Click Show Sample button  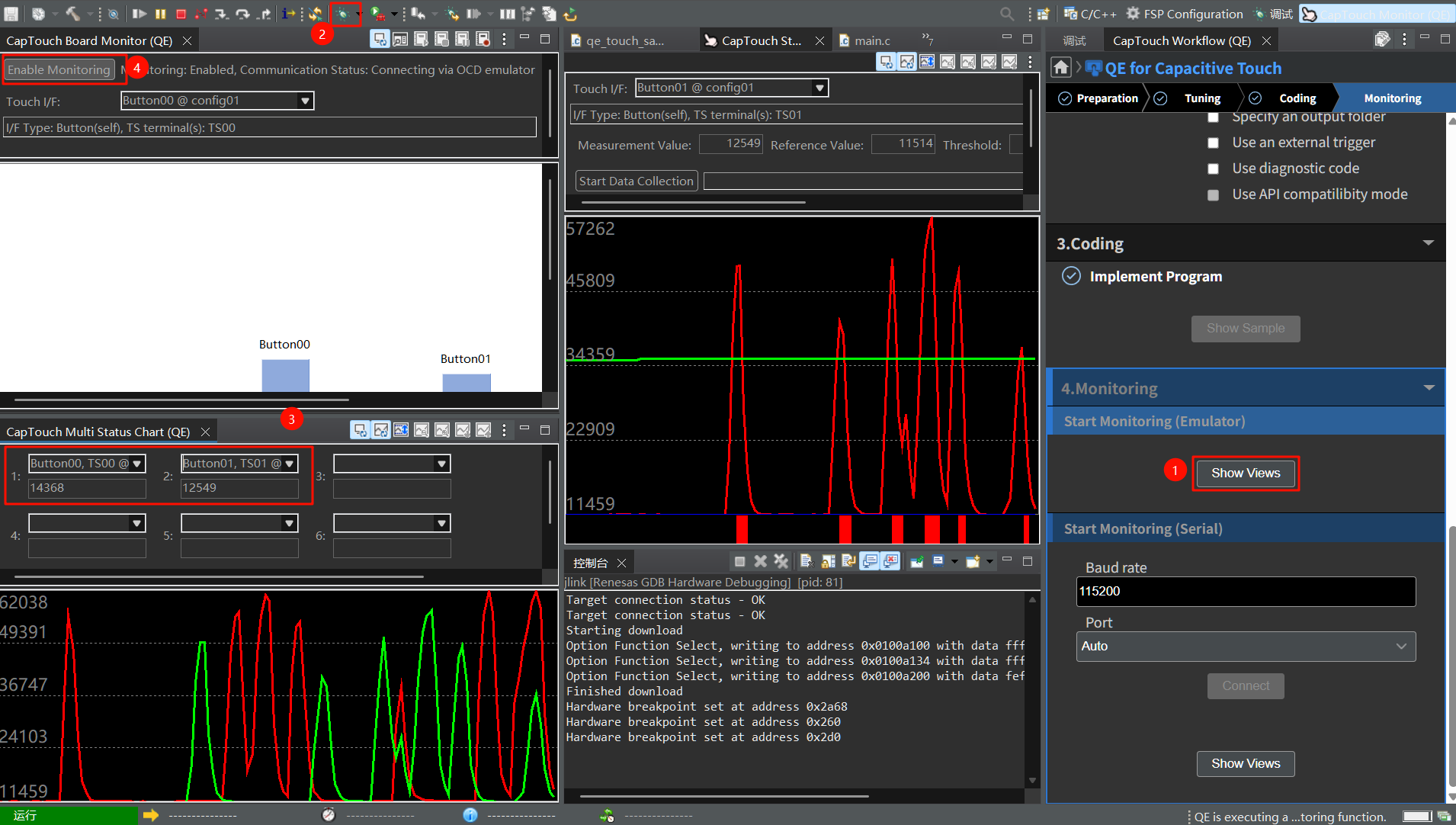click(x=1246, y=329)
